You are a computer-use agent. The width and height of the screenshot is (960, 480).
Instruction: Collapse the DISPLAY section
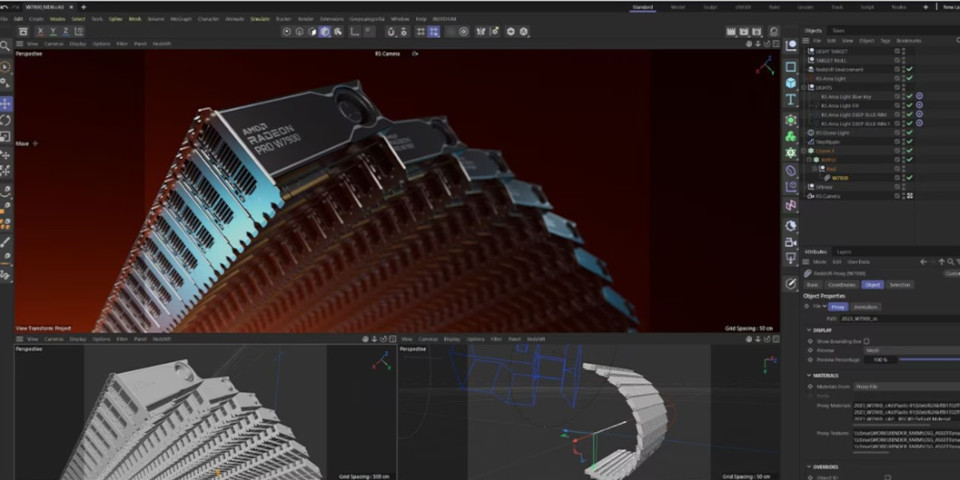[809, 330]
